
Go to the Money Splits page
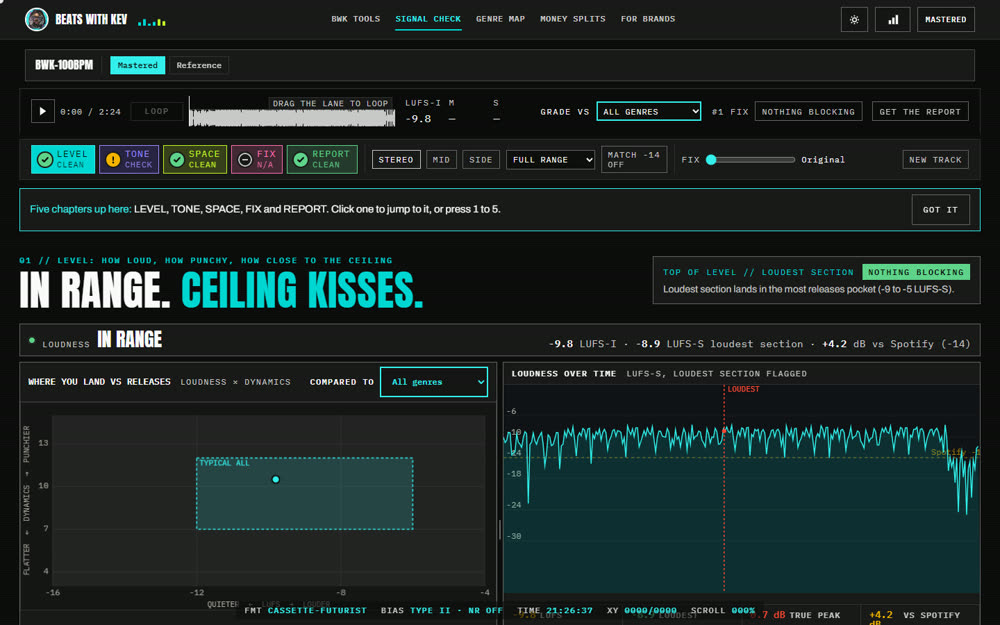(x=573, y=19)
